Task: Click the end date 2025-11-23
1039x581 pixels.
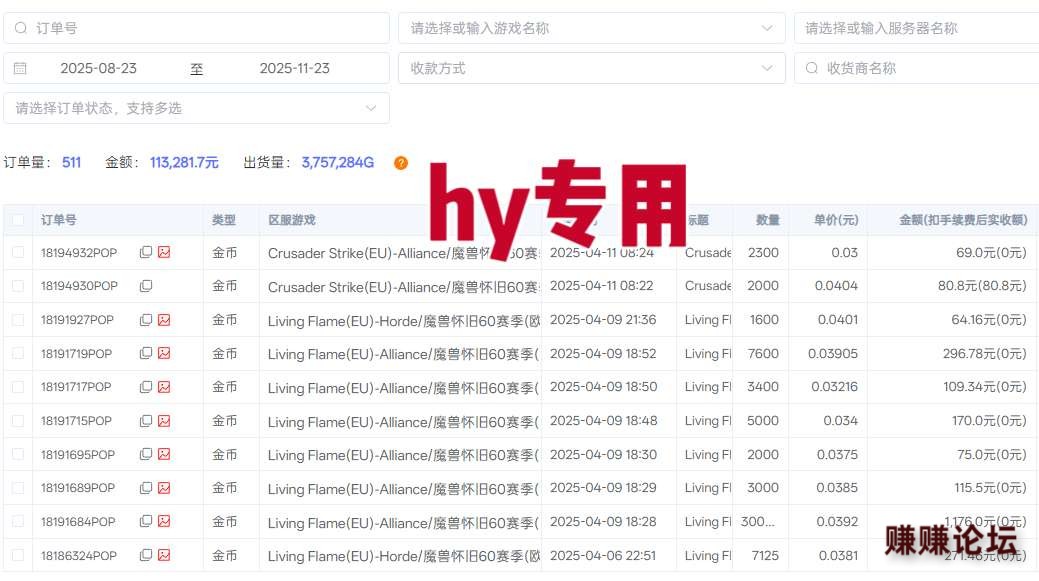Action: pyautogui.click(x=294, y=69)
